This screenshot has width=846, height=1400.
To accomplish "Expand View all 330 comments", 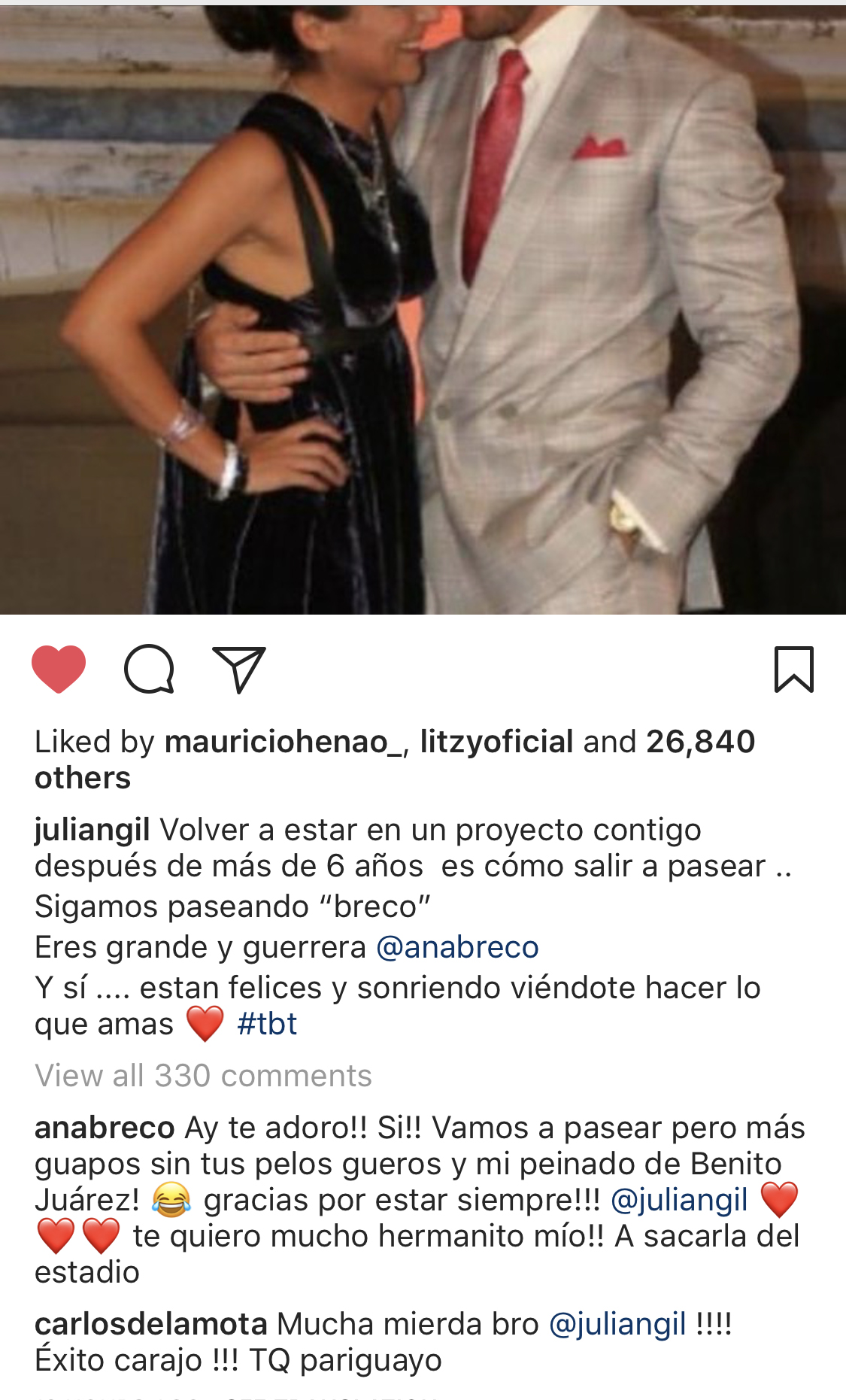I will click(x=203, y=1076).
